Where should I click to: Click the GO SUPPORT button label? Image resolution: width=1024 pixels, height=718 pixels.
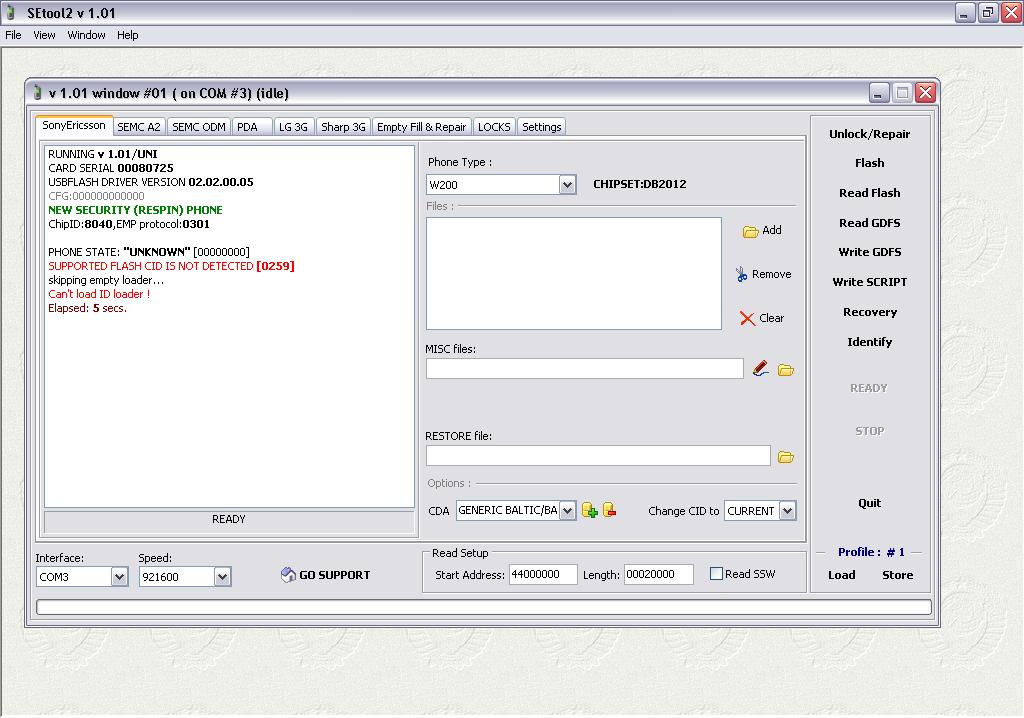click(x=334, y=575)
